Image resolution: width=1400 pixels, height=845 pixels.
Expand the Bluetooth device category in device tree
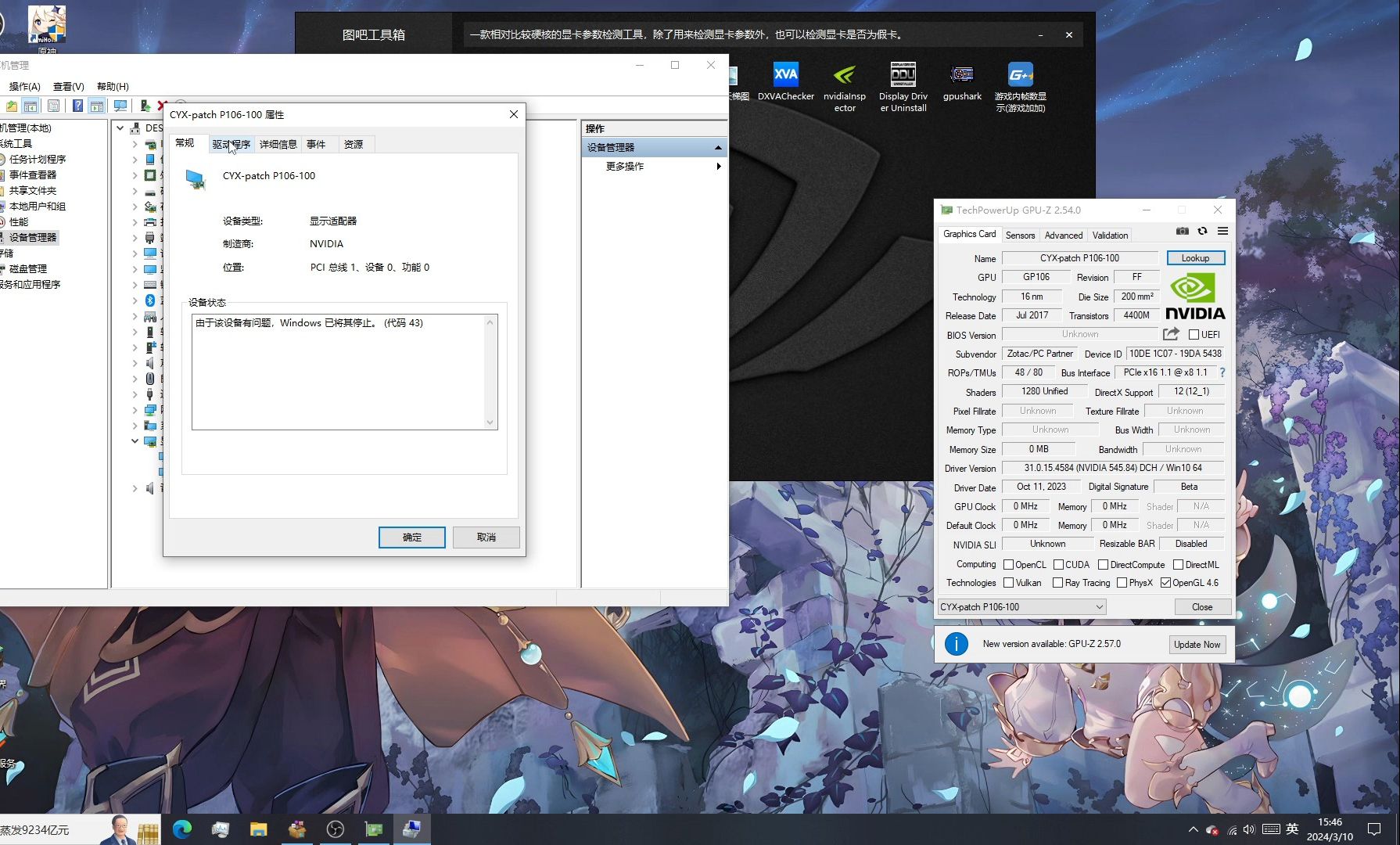pyautogui.click(x=135, y=300)
